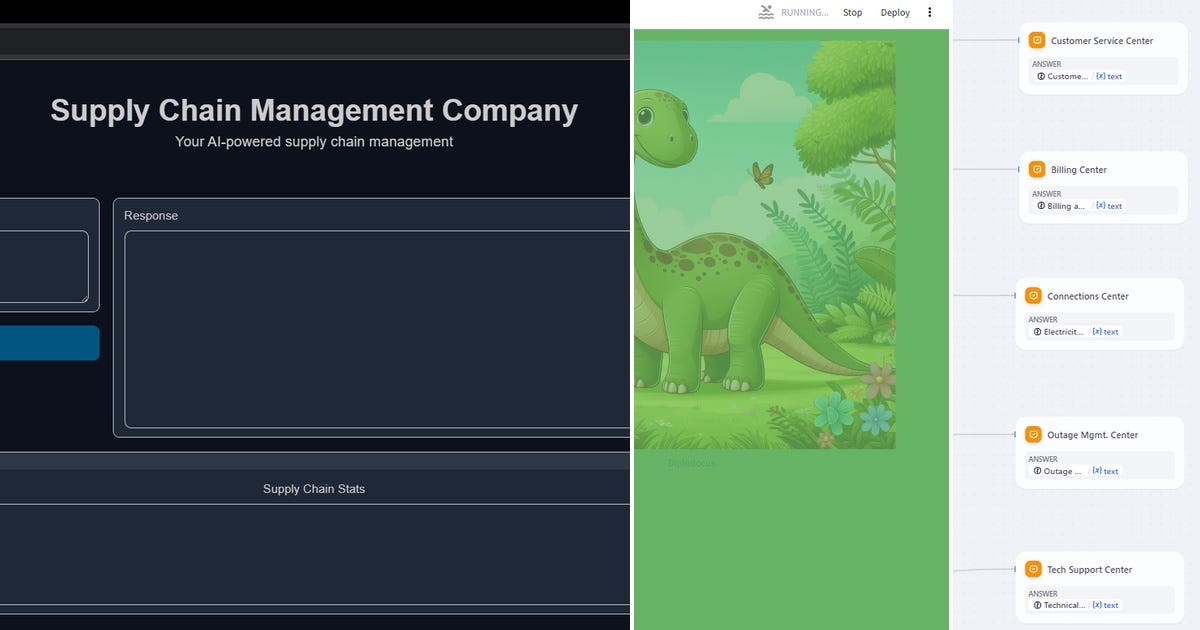Click the Connections Center node icon
This screenshot has height=630, width=1200.
[x=1032, y=295]
